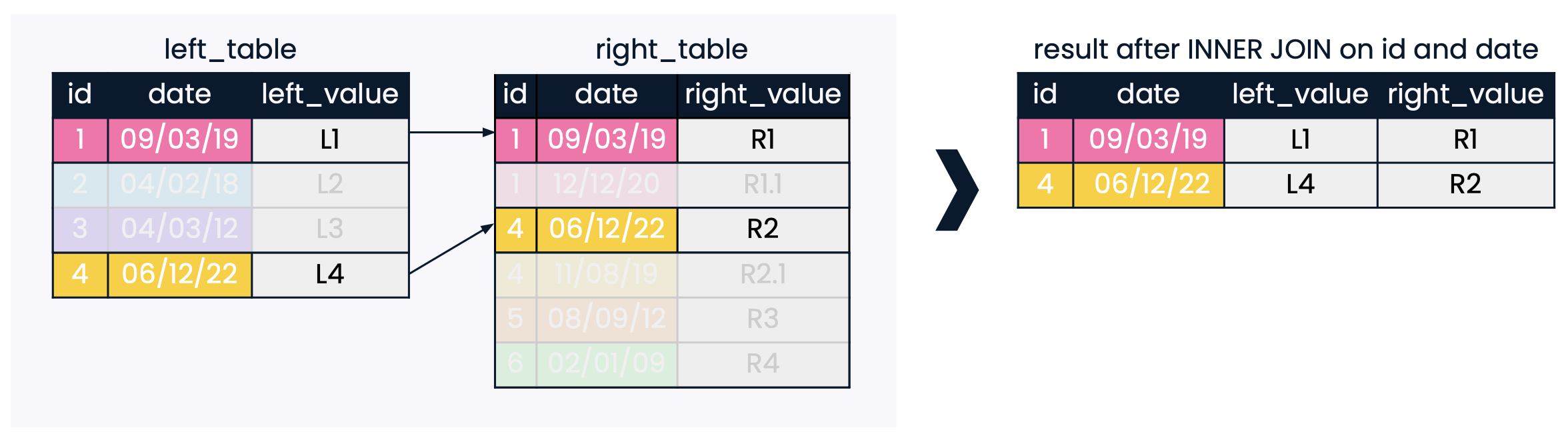Select the faded L2 cell
Viewport: 1568px width, 436px height.
(330, 184)
